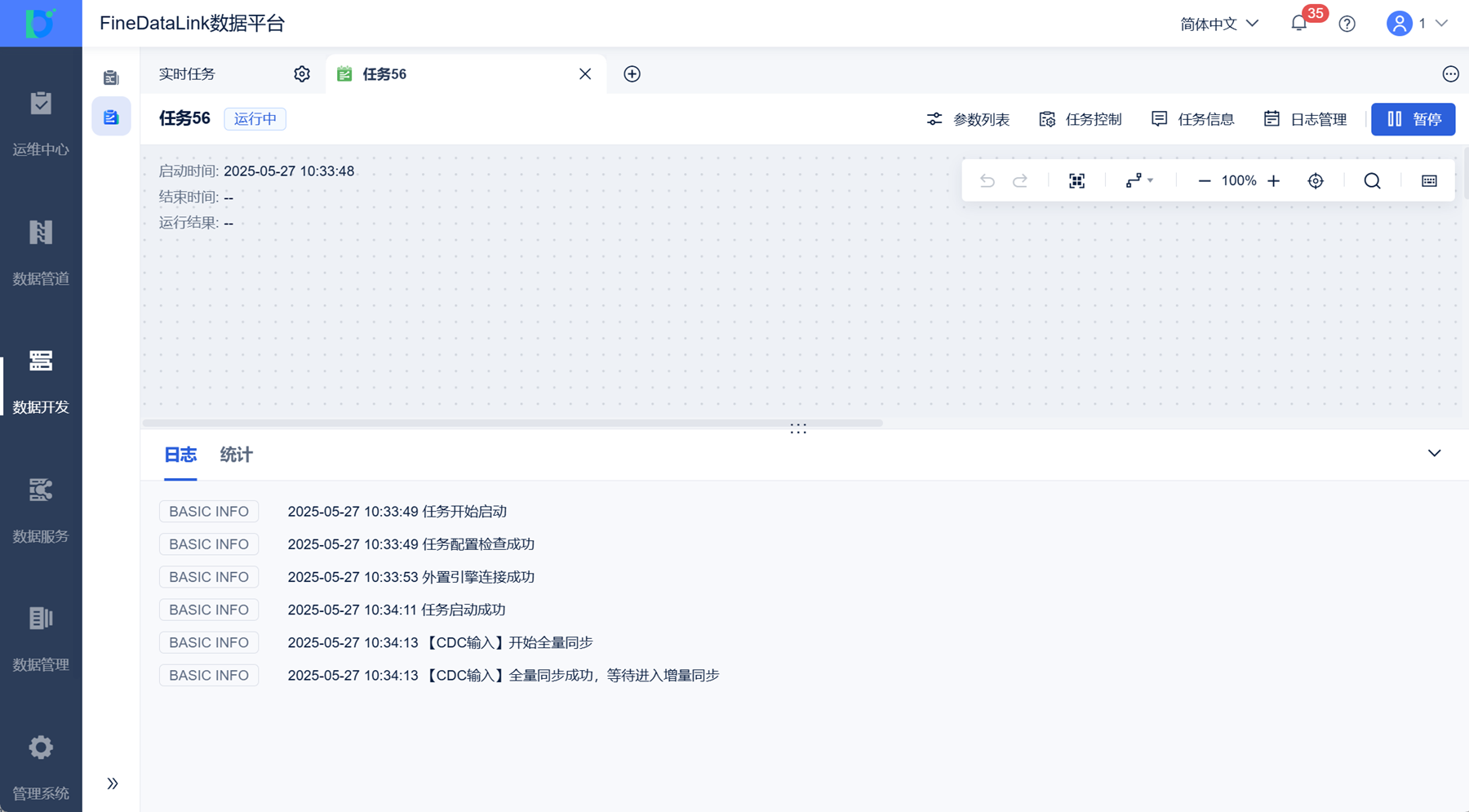The image size is (1469, 812).
Task: Open settings gear beside 实时任务
Action: (302, 74)
